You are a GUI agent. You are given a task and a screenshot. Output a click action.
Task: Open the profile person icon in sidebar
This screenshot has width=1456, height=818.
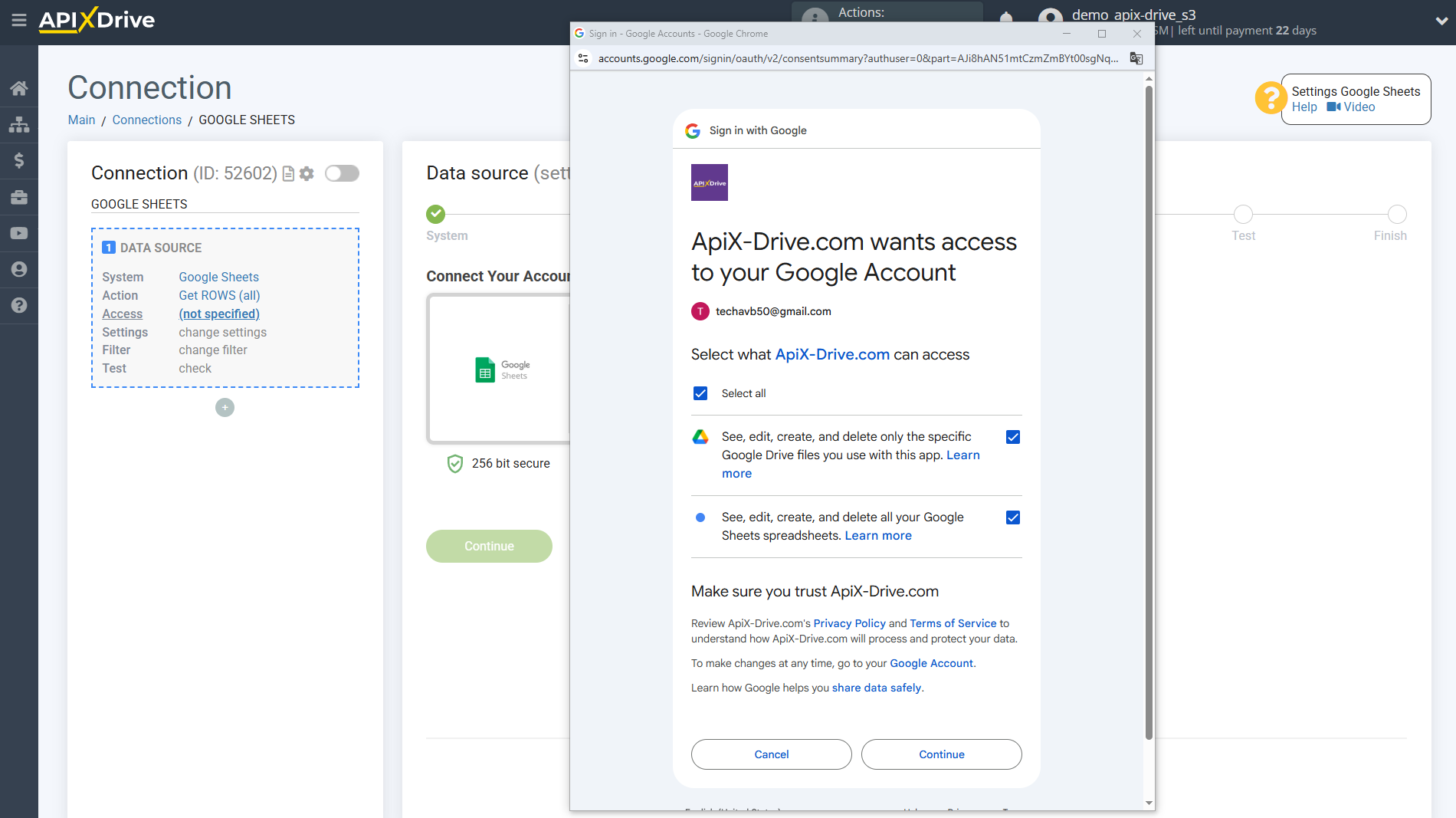(19, 269)
